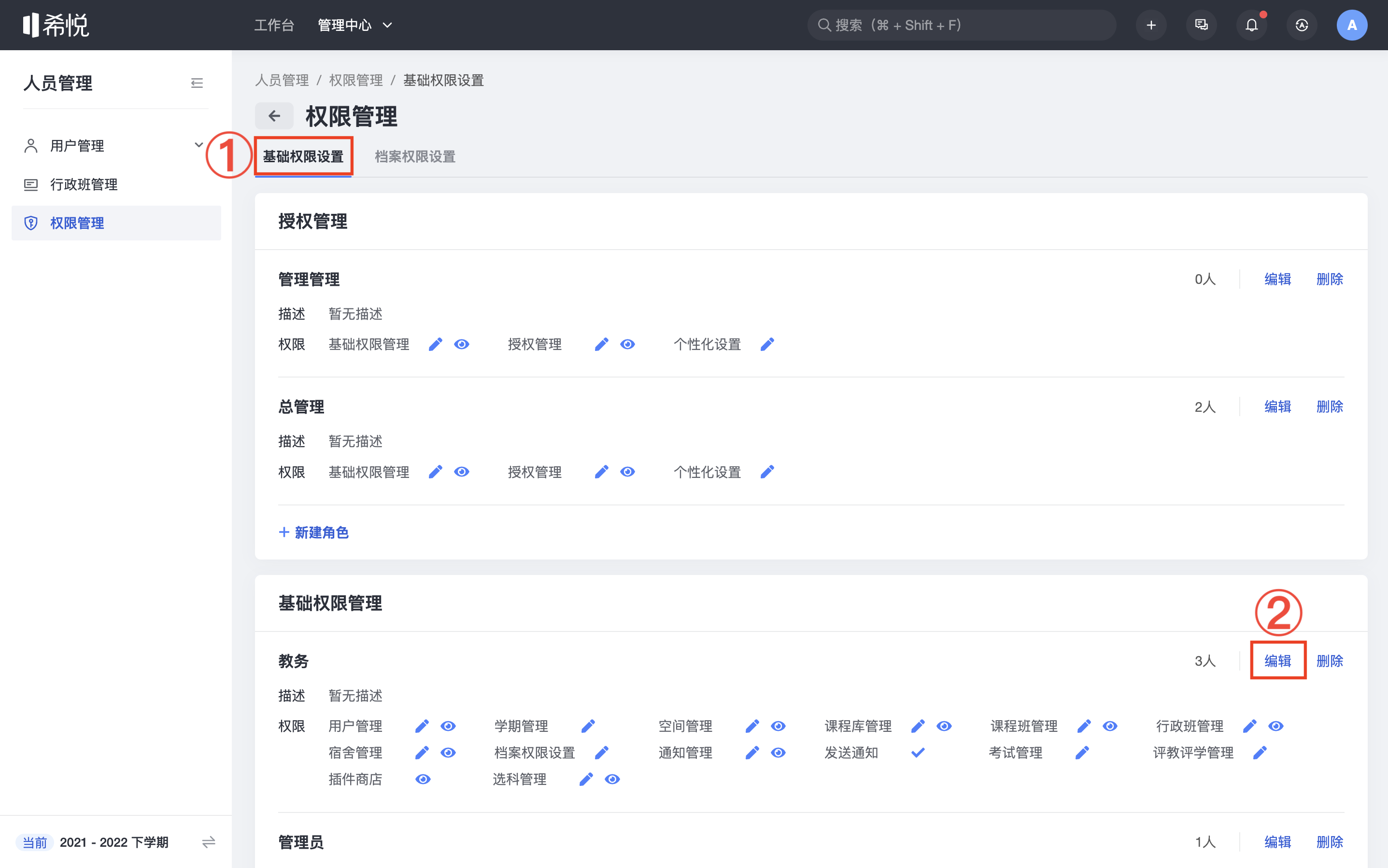The height and width of the screenshot is (868, 1388).
Task: Click 编辑 for 总管理 role
Action: pyautogui.click(x=1277, y=406)
